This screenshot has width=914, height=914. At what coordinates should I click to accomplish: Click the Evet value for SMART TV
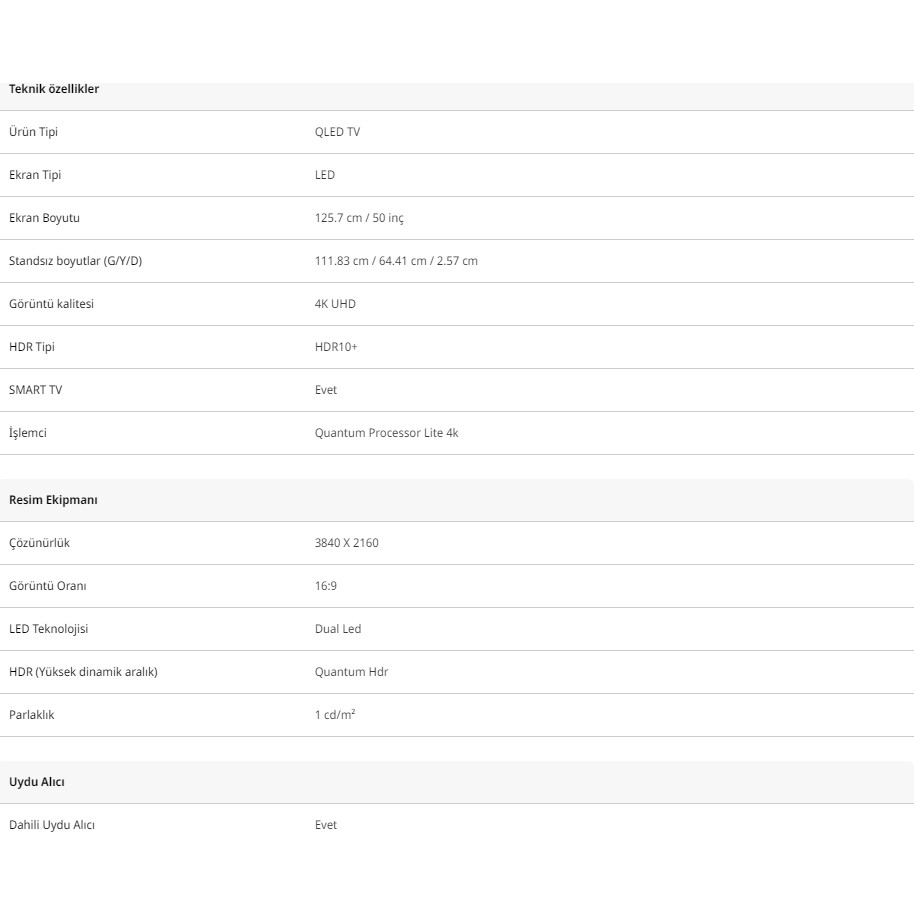326,390
